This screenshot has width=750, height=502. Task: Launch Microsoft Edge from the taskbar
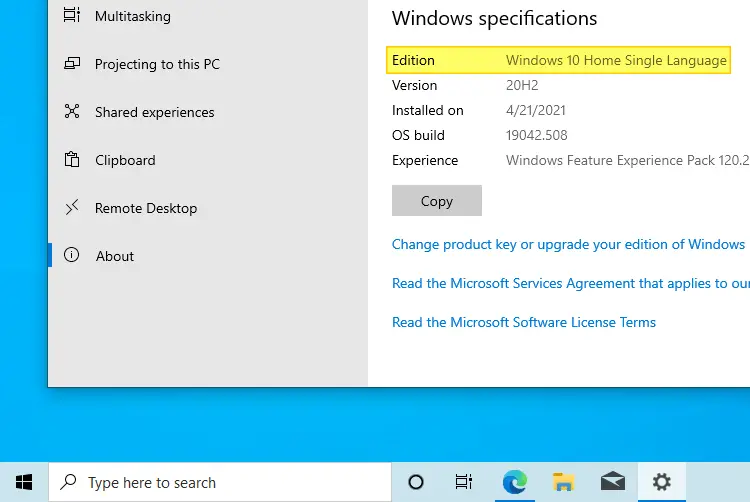pyautogui.click(x=515, y=482)
